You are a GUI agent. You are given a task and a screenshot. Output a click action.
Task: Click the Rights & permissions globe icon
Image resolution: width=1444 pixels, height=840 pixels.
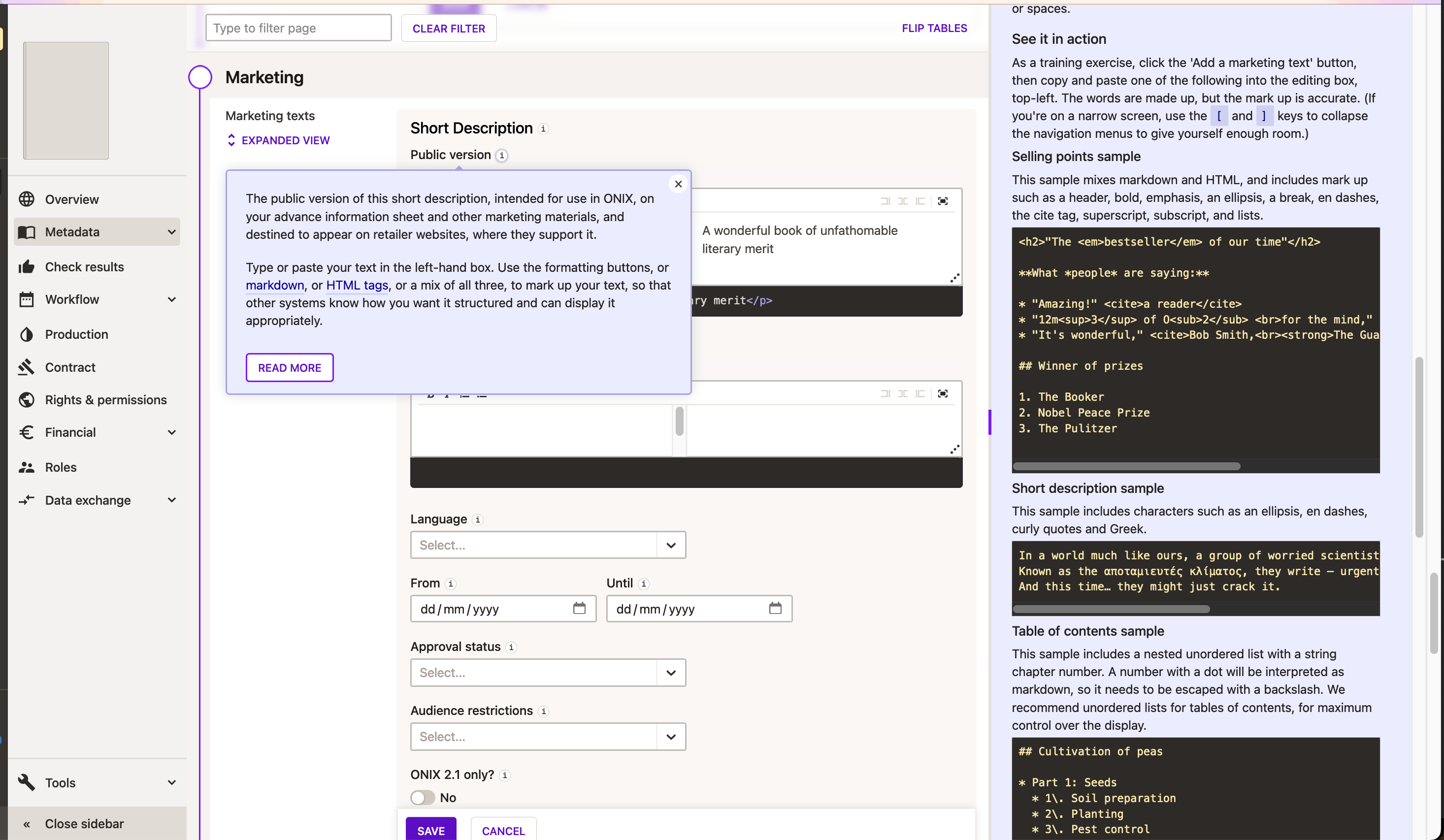tap(27, 399)
